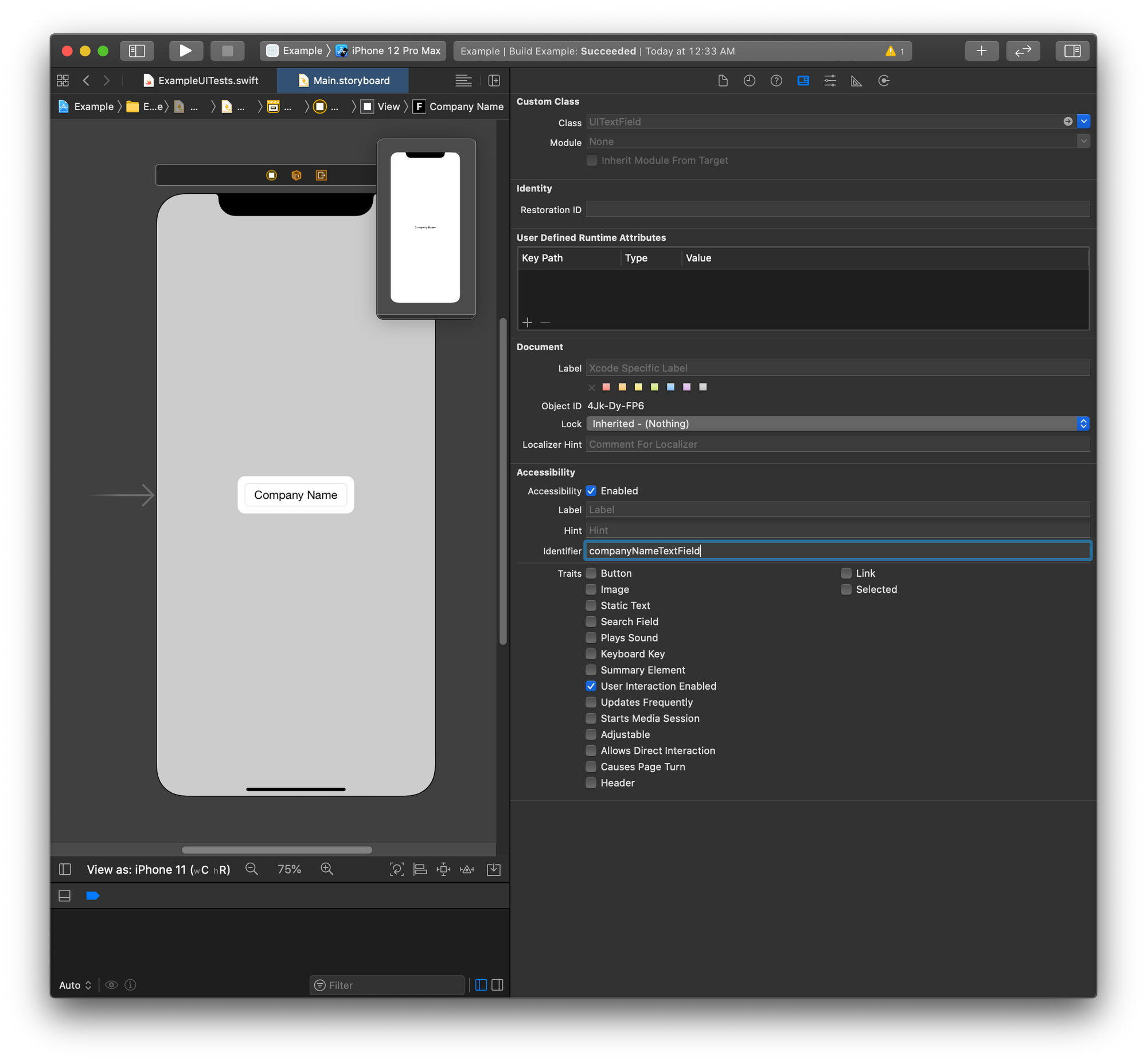This screenshot has width=1147, height=1064.
Task: Jump to class definition arrow
Action: click(x=1067, y=122)
